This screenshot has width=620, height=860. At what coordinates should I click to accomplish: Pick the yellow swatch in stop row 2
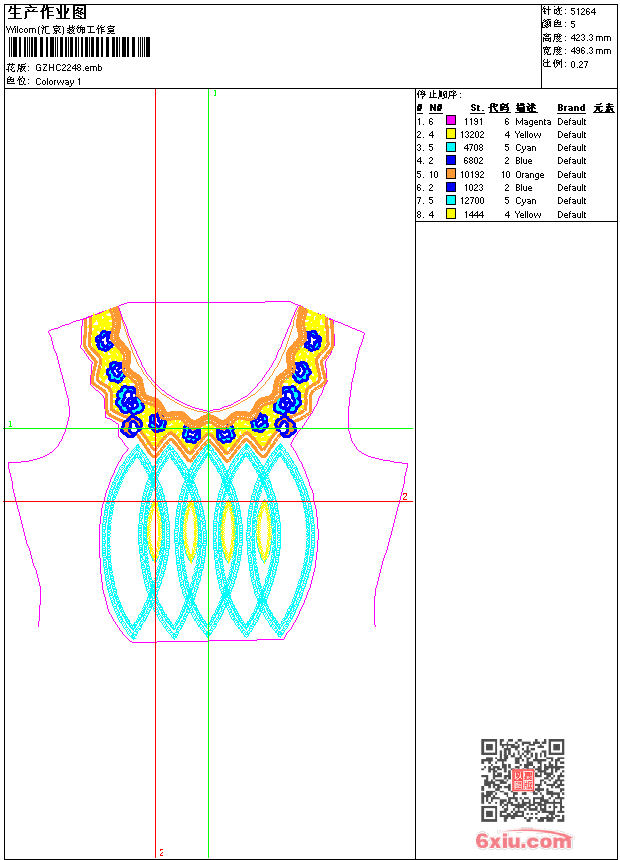[451, 134]
